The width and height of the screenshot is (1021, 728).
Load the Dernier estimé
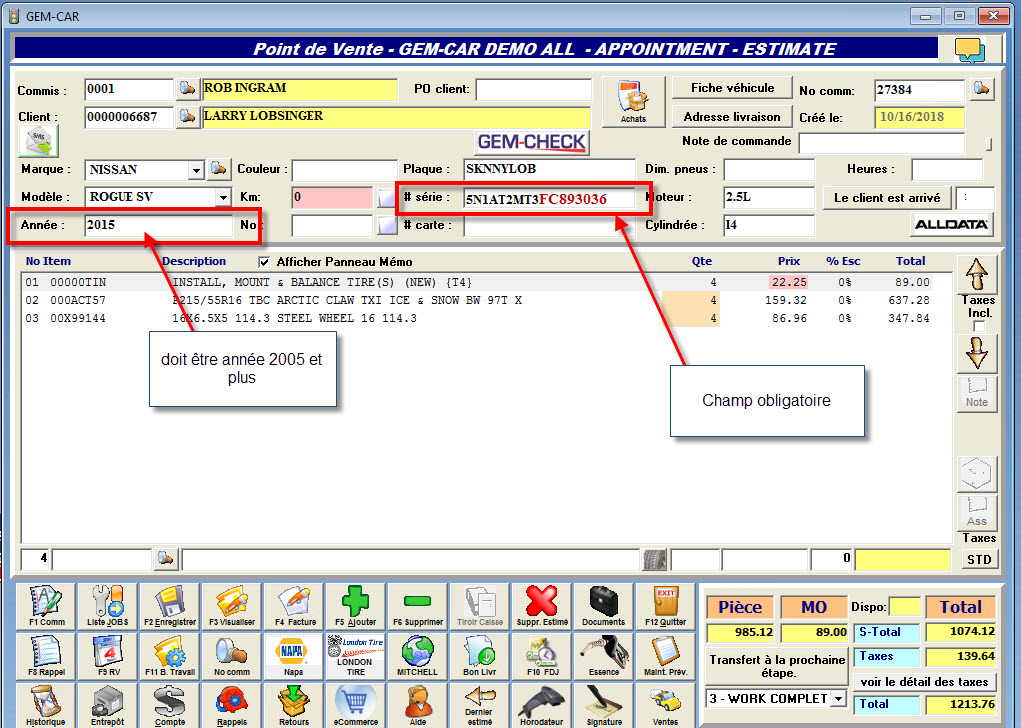coord(480,705)
